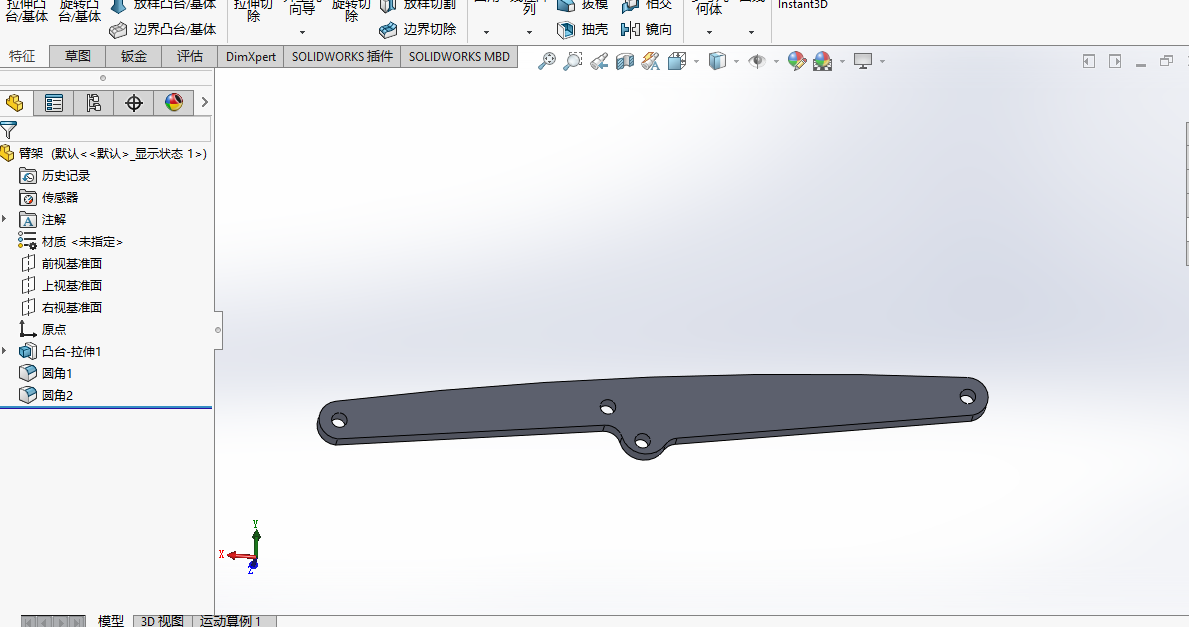
Task: Open the DimXpertManager crosshair tab
Action: click(x=133, y=103)
